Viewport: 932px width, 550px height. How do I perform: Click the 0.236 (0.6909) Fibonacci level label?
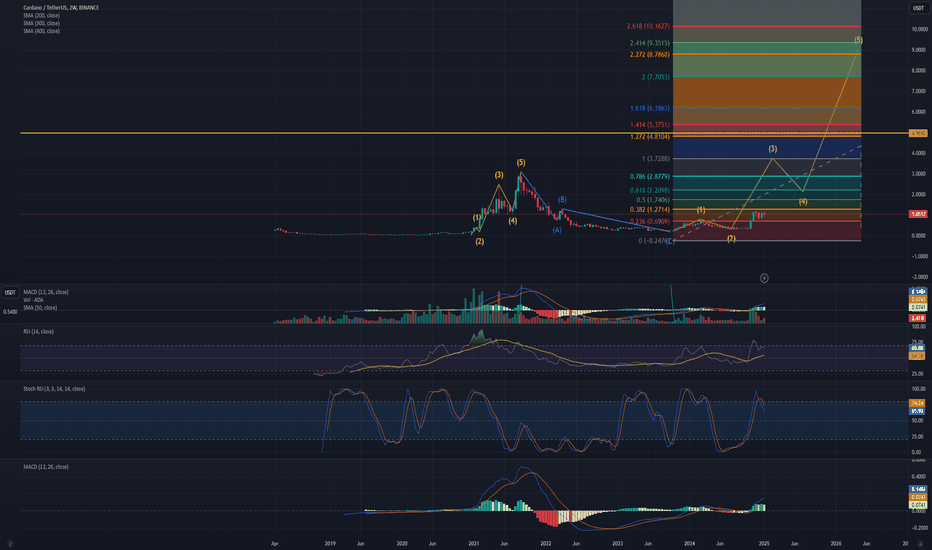(650, 221)
